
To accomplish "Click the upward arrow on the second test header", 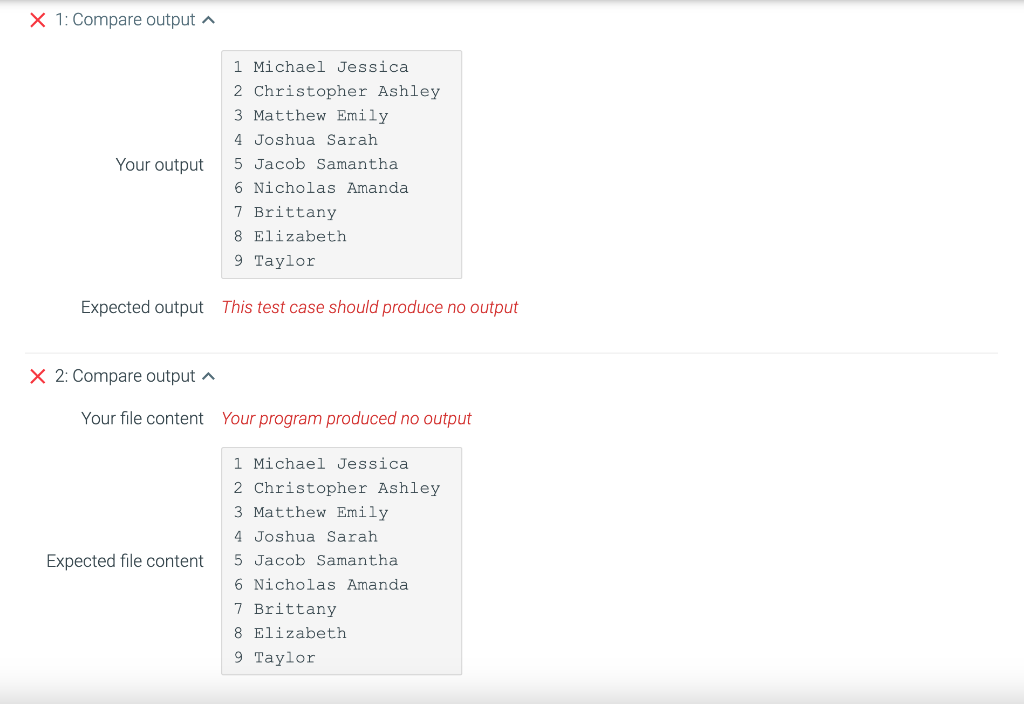I will point(209,376).
